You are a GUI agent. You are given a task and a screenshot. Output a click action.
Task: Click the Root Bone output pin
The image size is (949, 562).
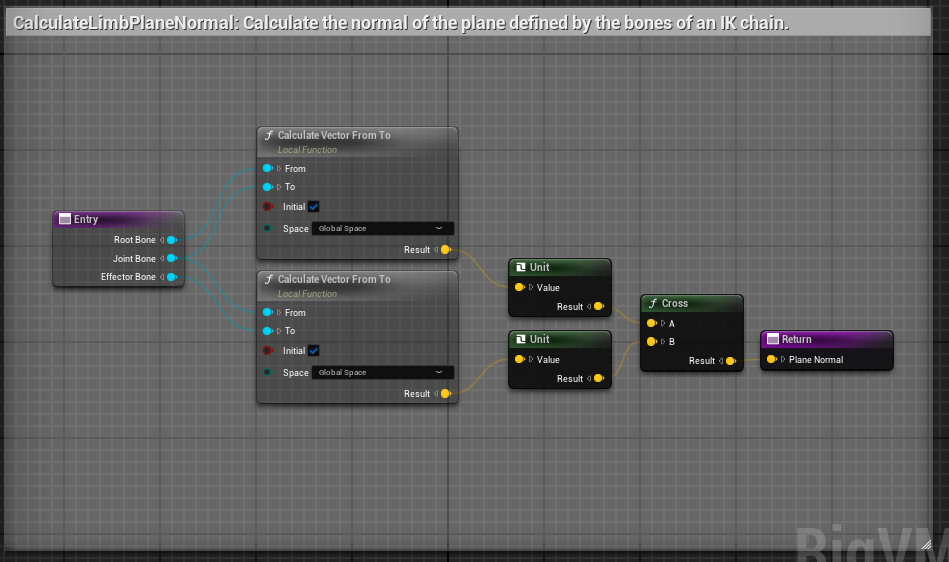[172, 240]
